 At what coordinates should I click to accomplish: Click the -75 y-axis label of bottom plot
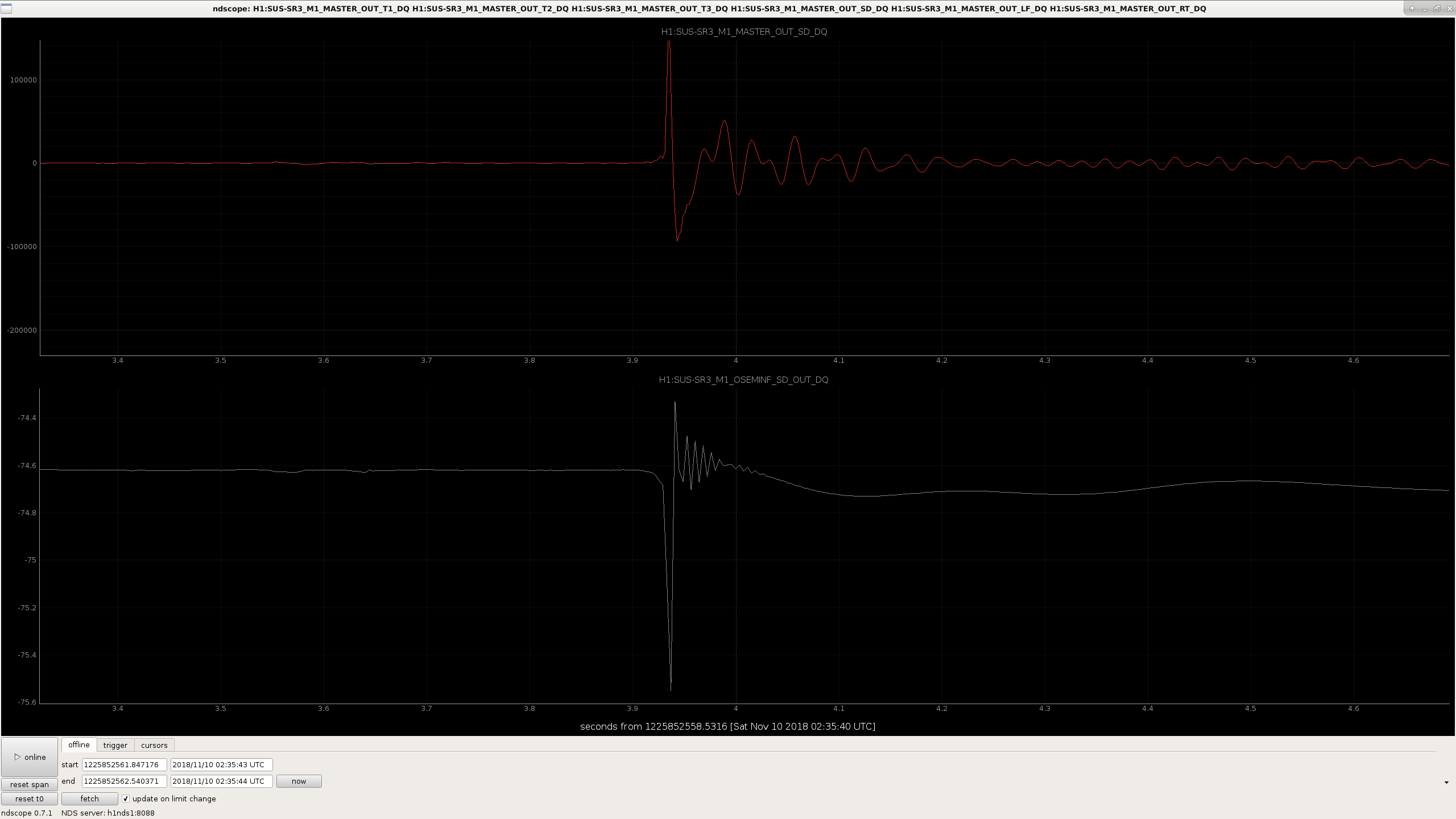click(x=30, y=560)
